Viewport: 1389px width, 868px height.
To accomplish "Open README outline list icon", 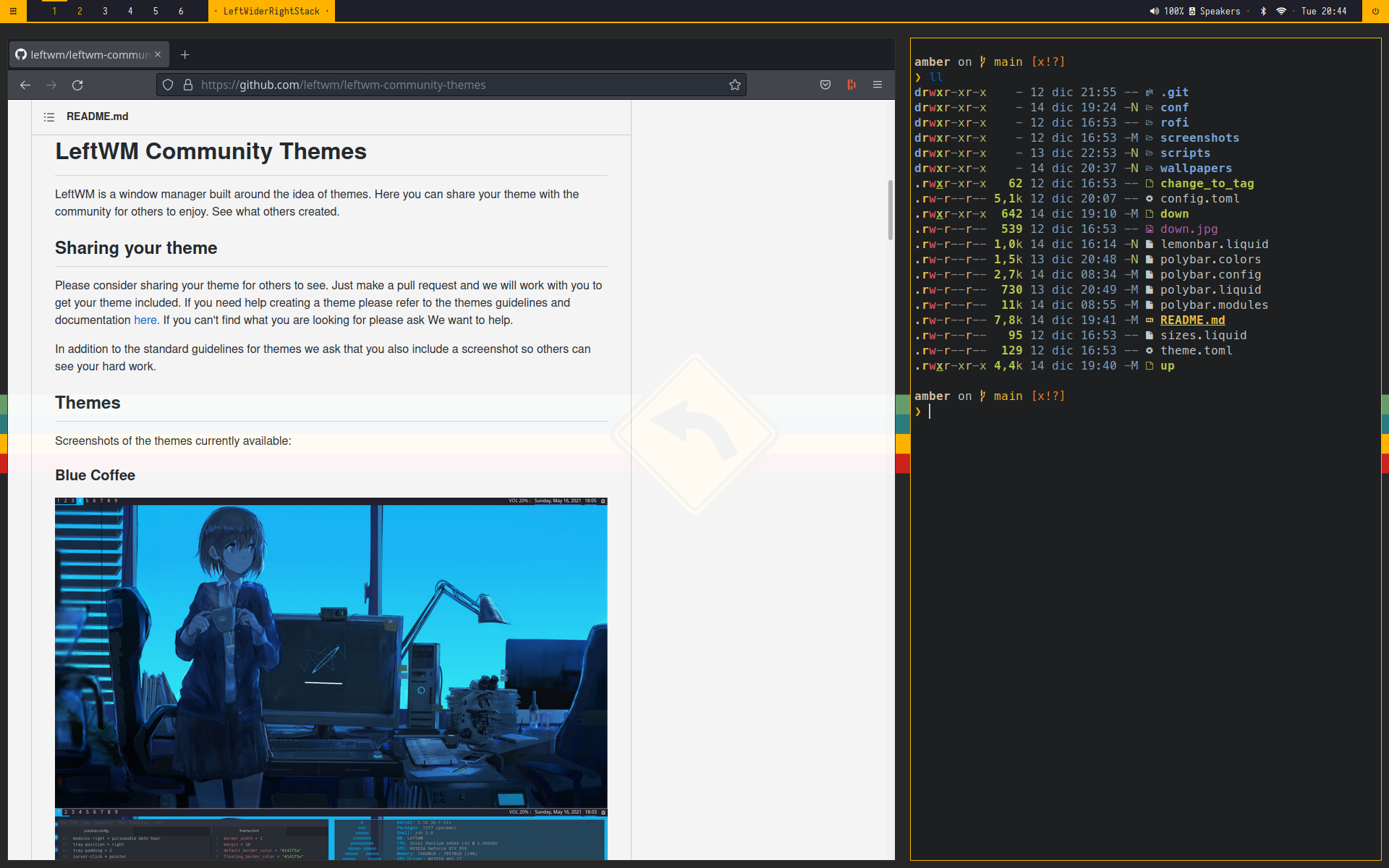I will [x=49, y=116].
